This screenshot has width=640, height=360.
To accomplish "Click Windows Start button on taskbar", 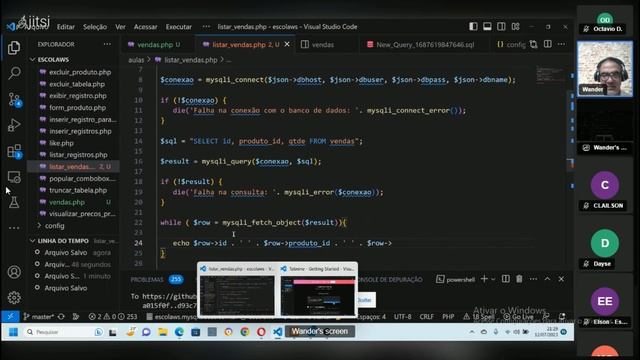I will pos(13,332).
